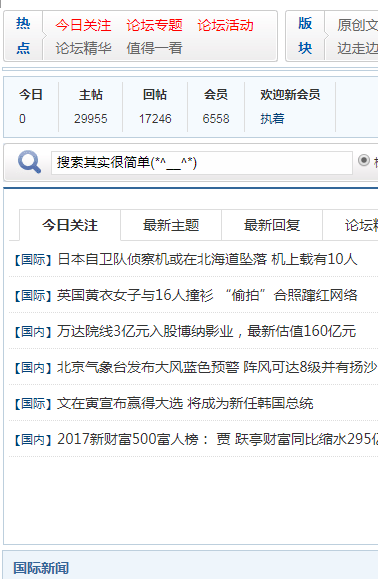The width and height of the screenshot is (378, 579).
Task: Click 【国际】 tag of 日本自卫队 post
Action: 33,260
